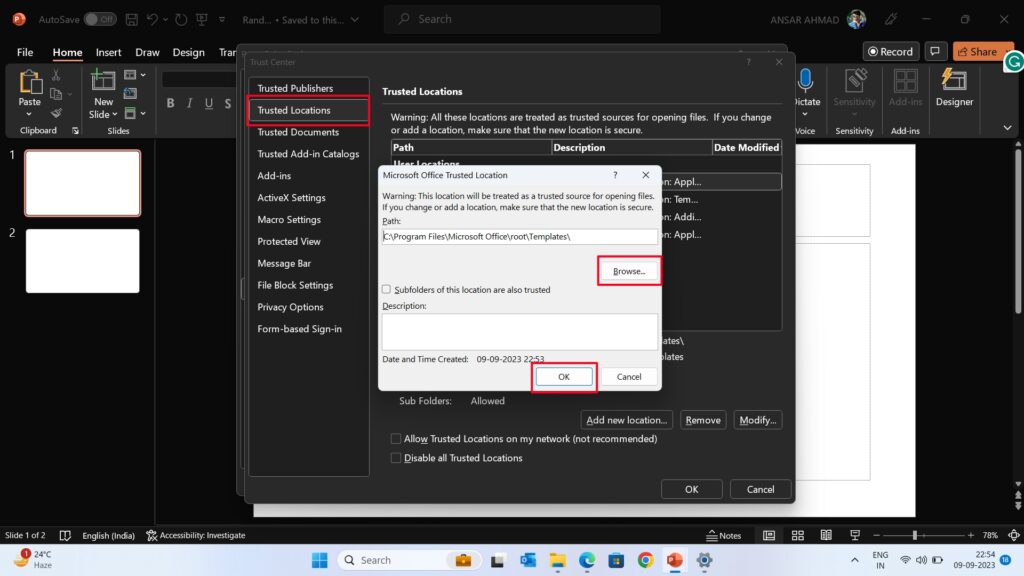Click the Italic formatting icon

(189, 103)
